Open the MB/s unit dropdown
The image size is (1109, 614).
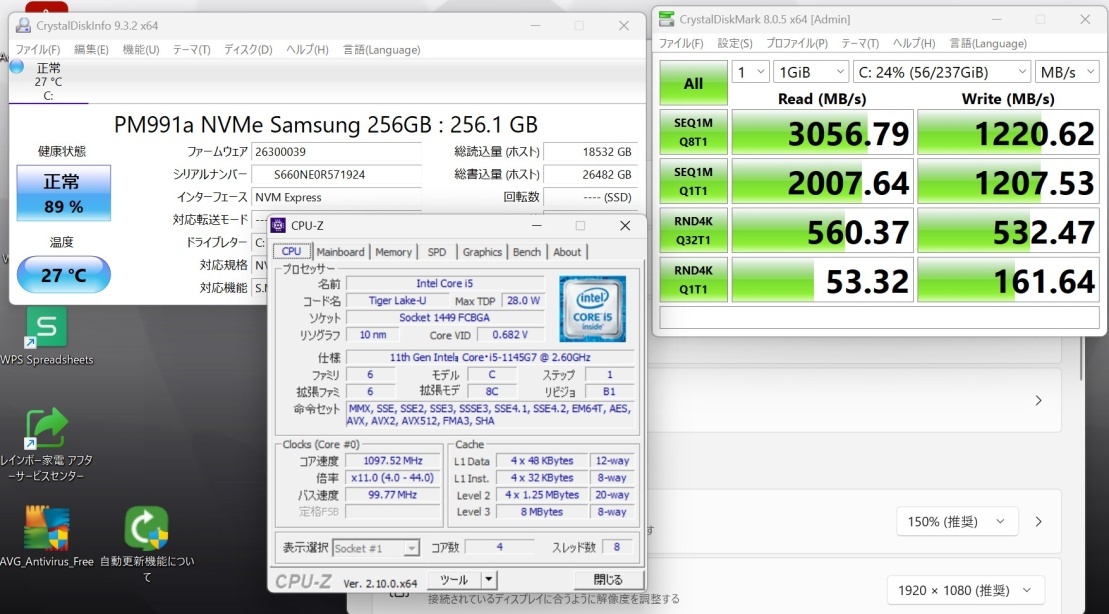1067,72
